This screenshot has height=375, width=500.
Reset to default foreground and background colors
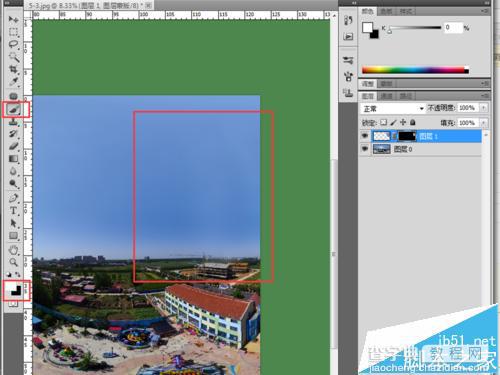point(9,275)
